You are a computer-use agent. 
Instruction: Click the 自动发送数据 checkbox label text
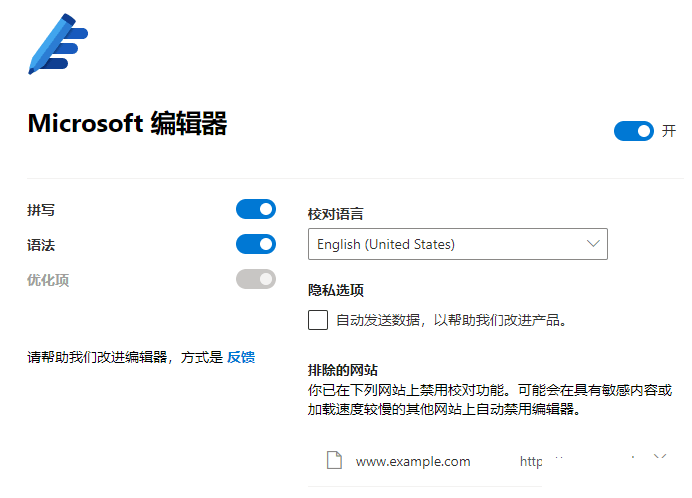(x=451, y=320)
